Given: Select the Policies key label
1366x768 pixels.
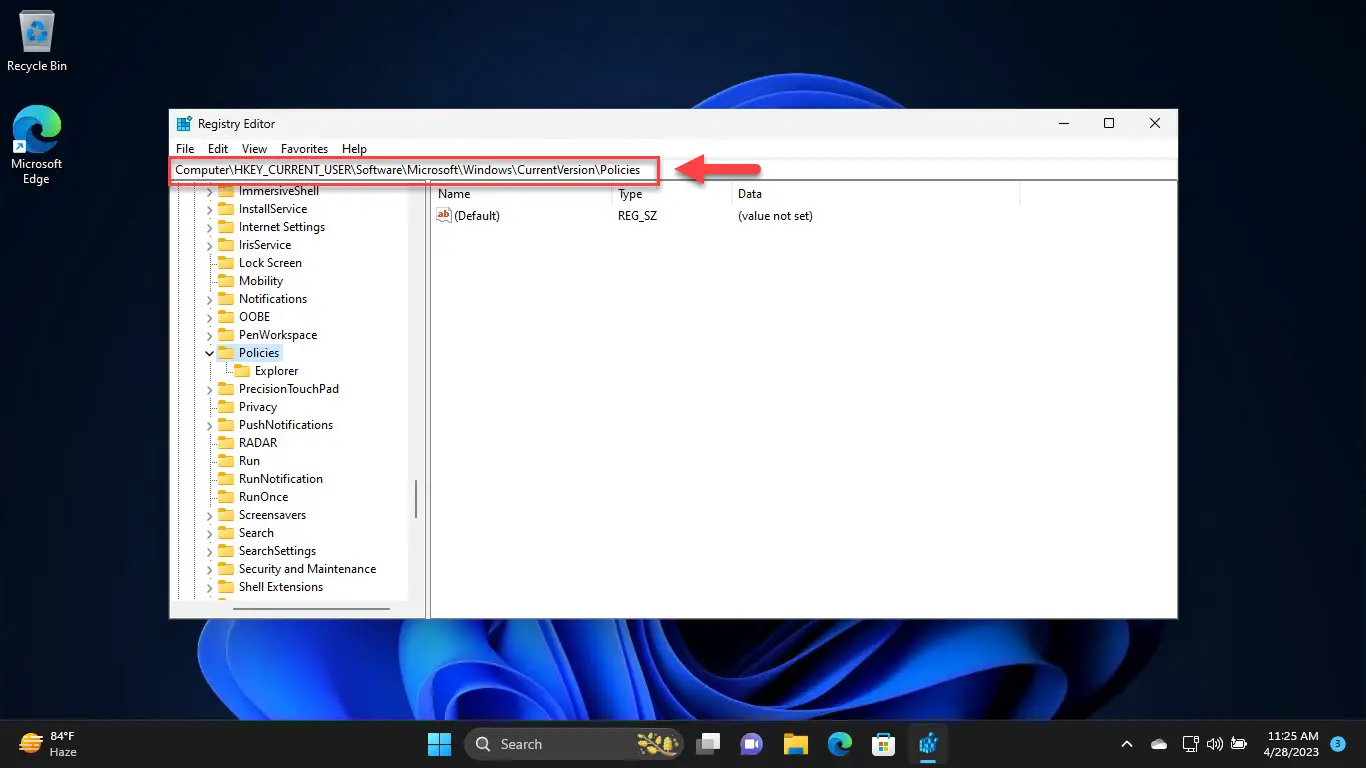Looking at the screenshot, I should coord(259,353).
